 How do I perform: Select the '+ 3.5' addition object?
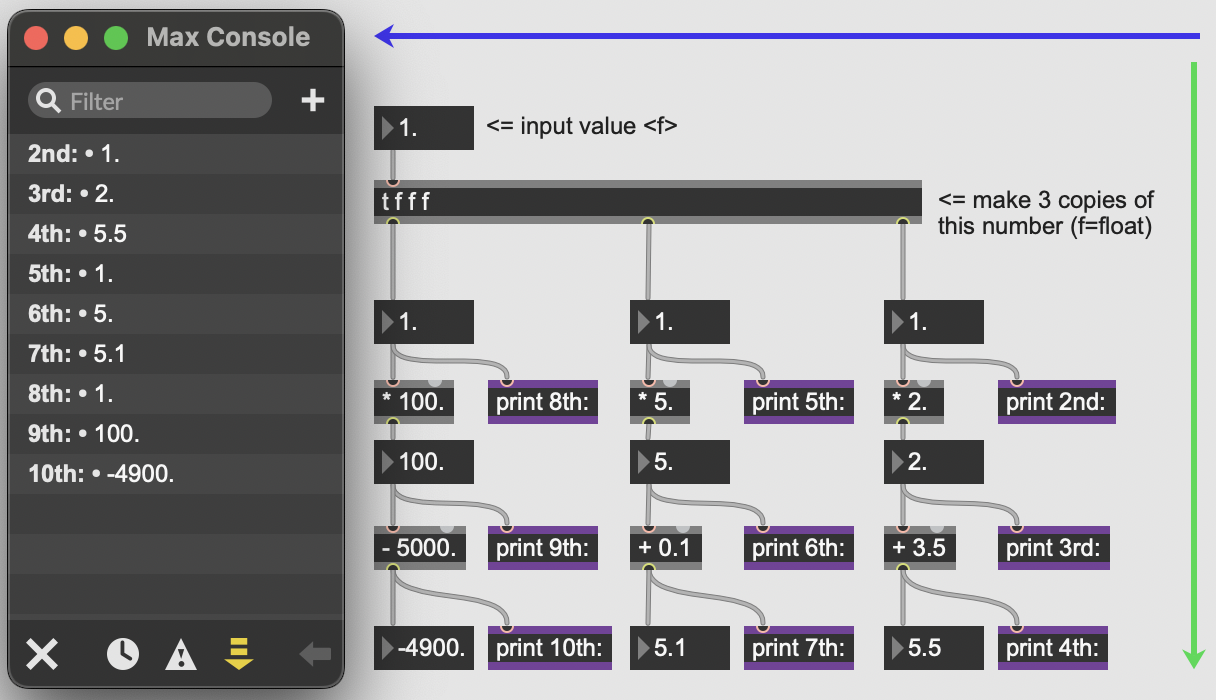(x=919, y=548)
